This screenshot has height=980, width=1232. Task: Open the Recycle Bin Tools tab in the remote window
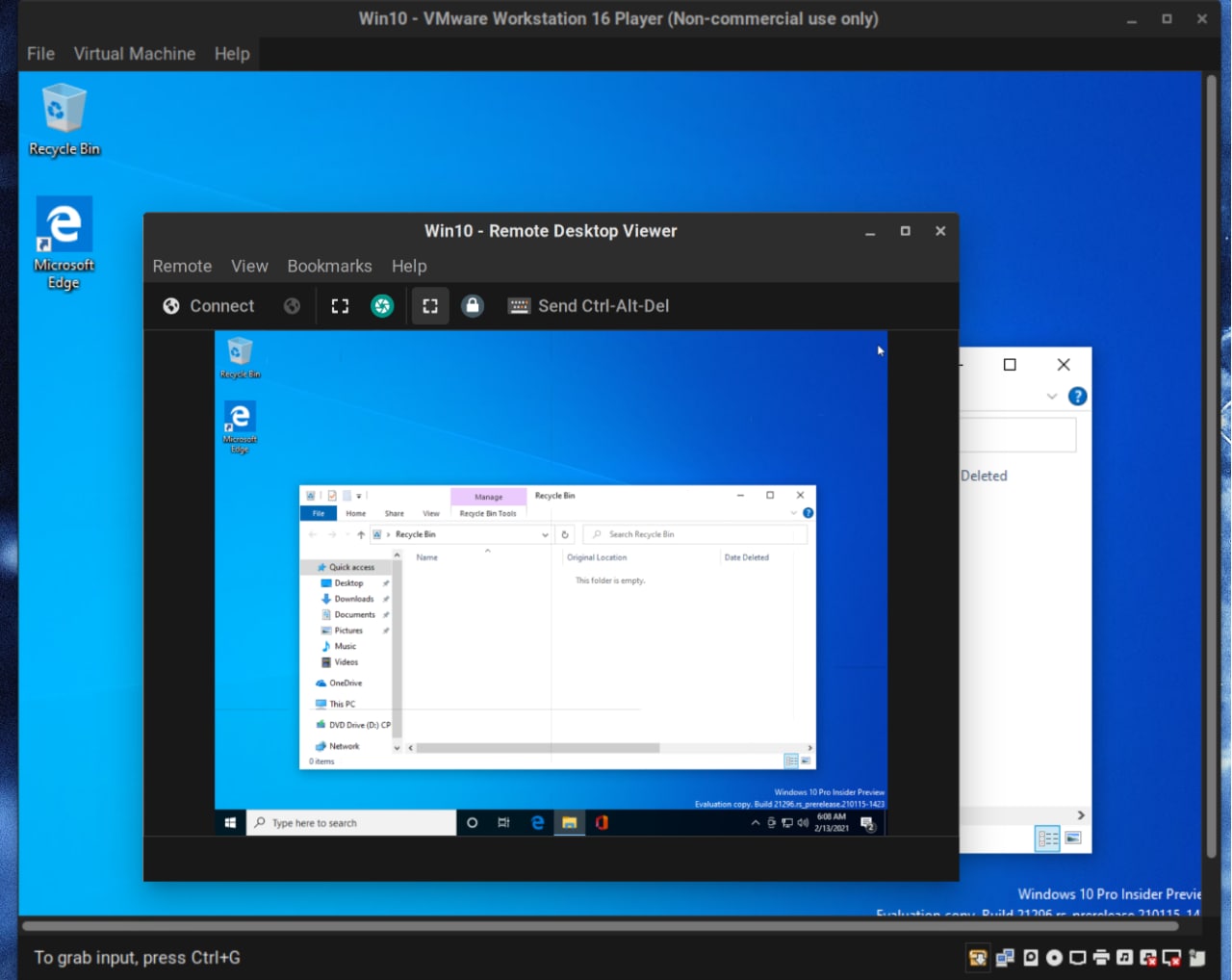click(x=488, y=513)
